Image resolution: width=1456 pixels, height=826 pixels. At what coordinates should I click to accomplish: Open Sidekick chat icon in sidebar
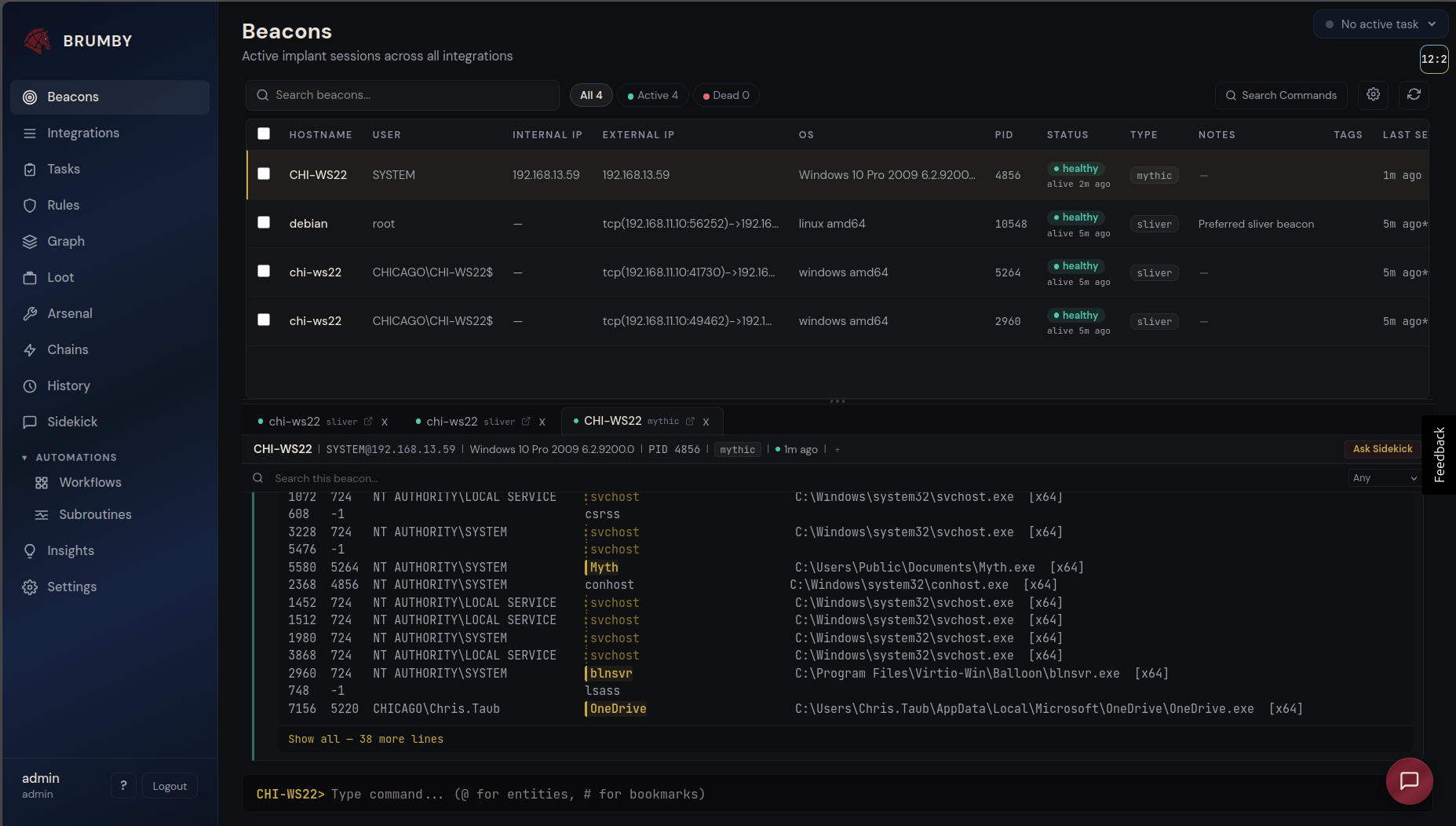point(30,422)
